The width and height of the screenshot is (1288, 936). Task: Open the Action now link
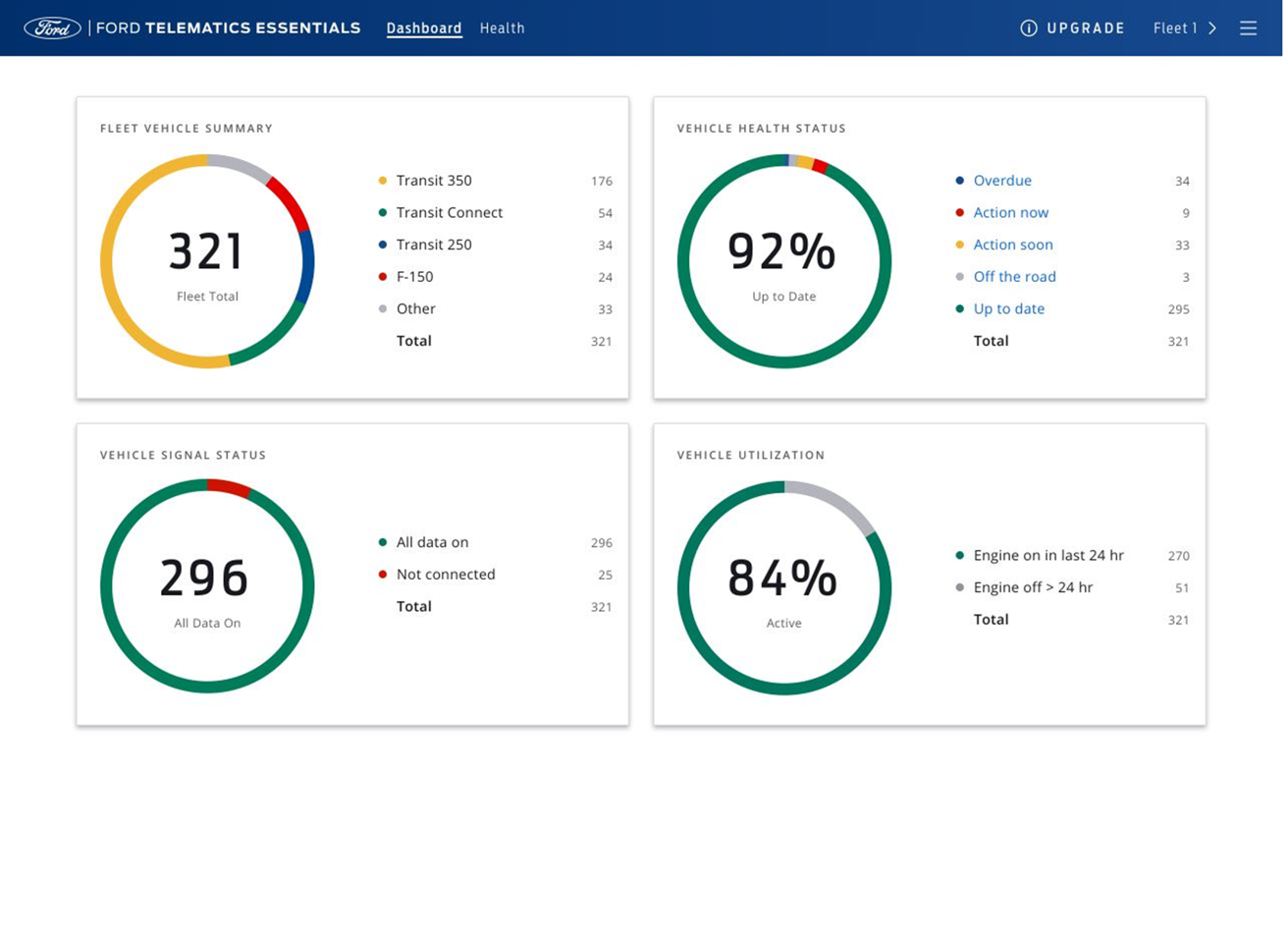coord(1010,212)
